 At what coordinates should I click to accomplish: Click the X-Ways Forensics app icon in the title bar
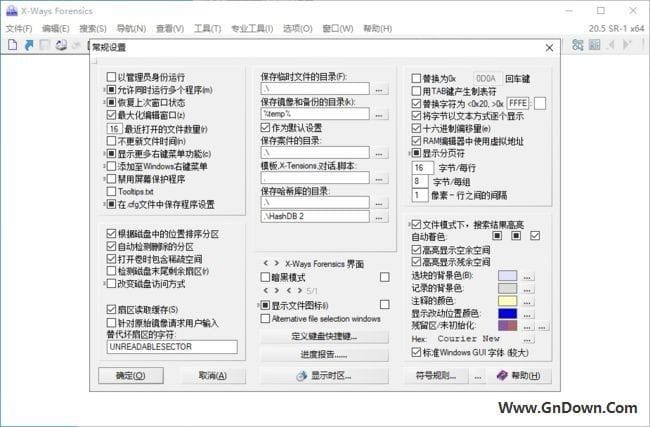12,11
